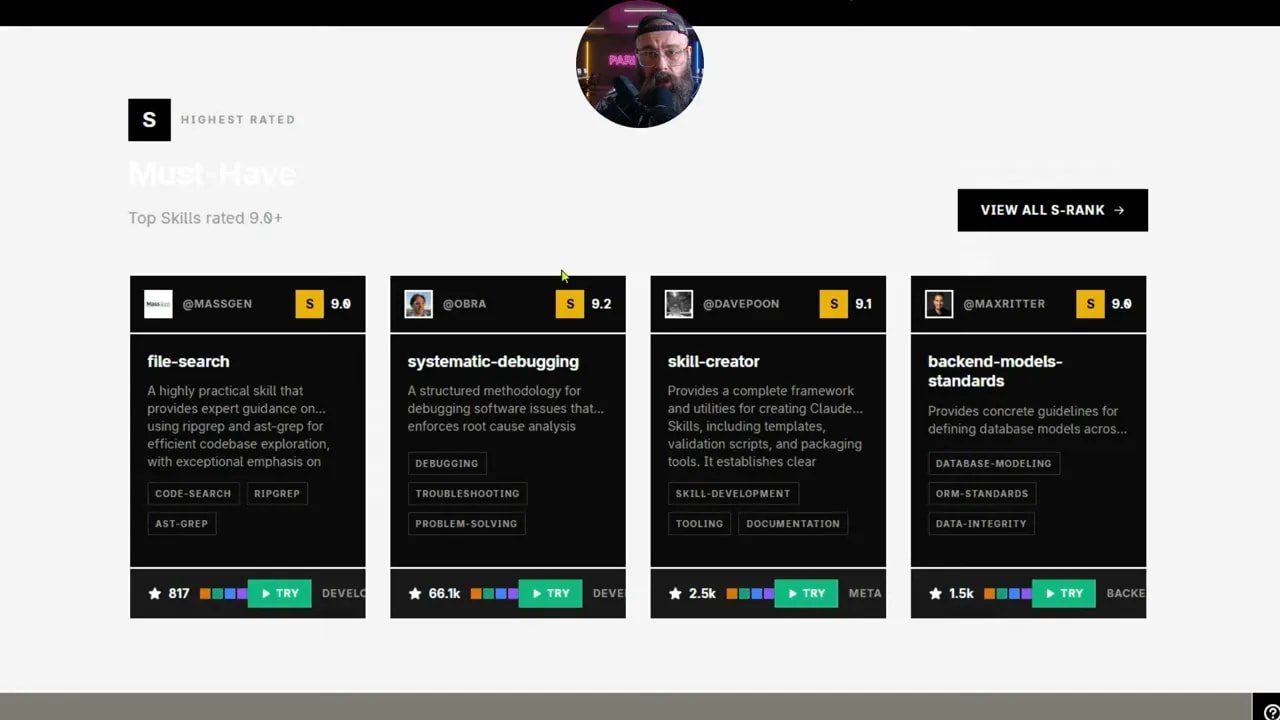Image resolution: width=1280 pixels, height=720 pixels.
Task: Open @OBRA's avatar icon
Action: [418, 303]
